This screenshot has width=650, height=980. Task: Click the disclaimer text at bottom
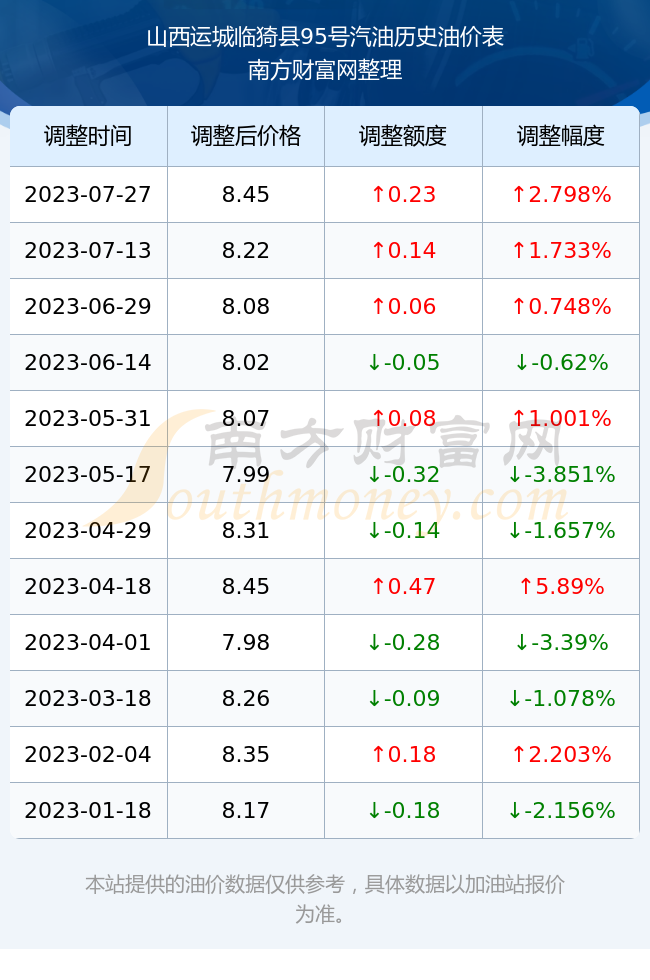[x=325, y=899]
